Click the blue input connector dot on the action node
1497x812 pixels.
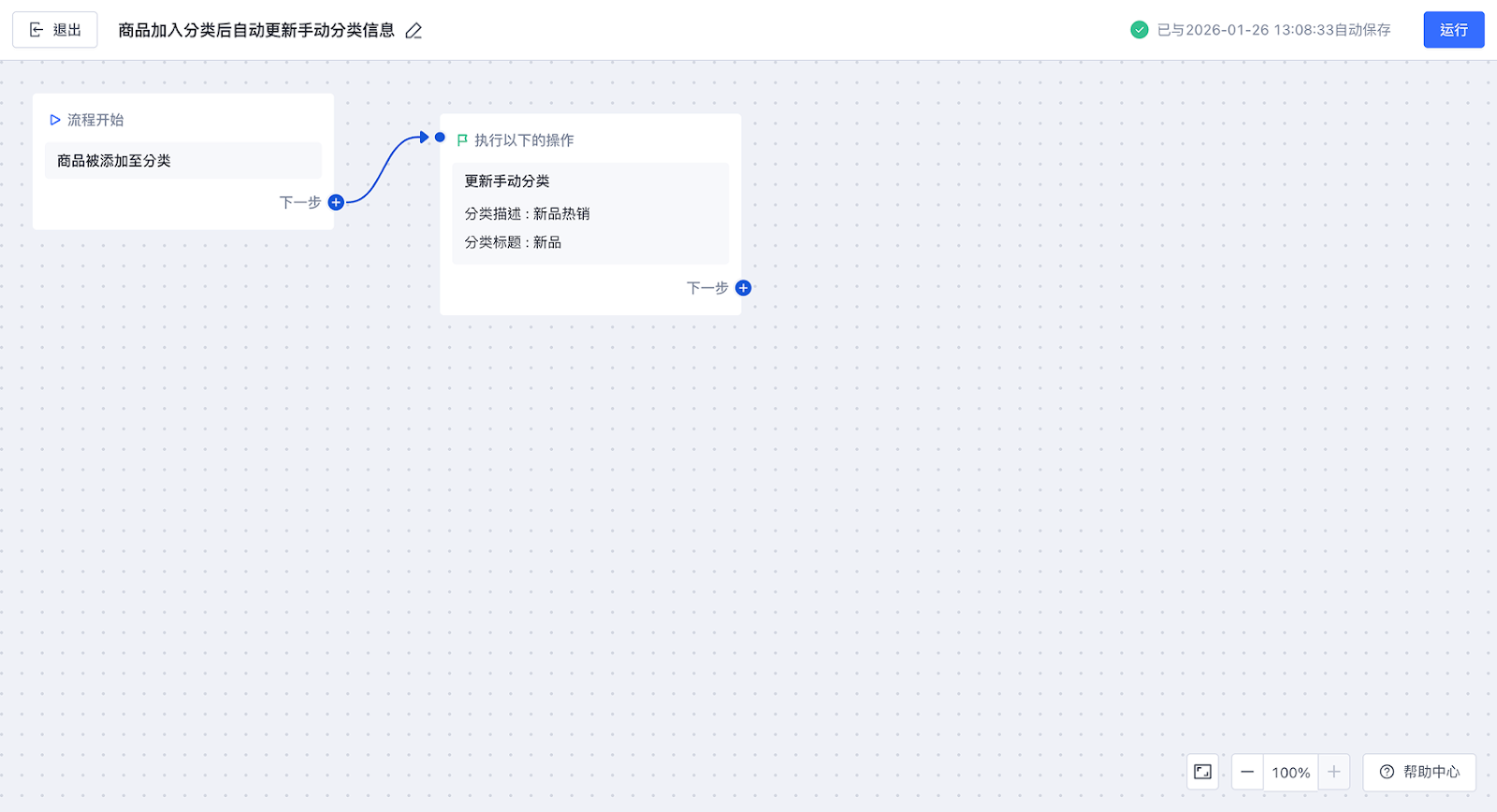440,138
